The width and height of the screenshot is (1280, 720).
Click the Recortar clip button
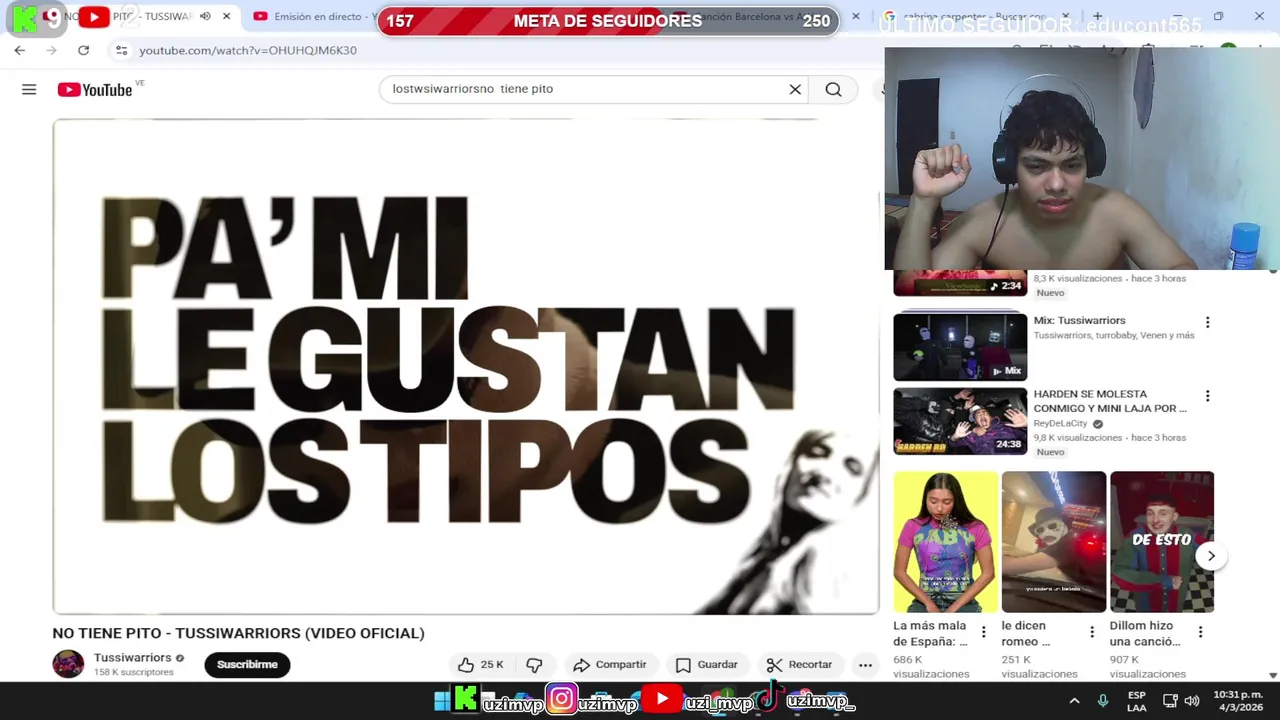[799, 664]
